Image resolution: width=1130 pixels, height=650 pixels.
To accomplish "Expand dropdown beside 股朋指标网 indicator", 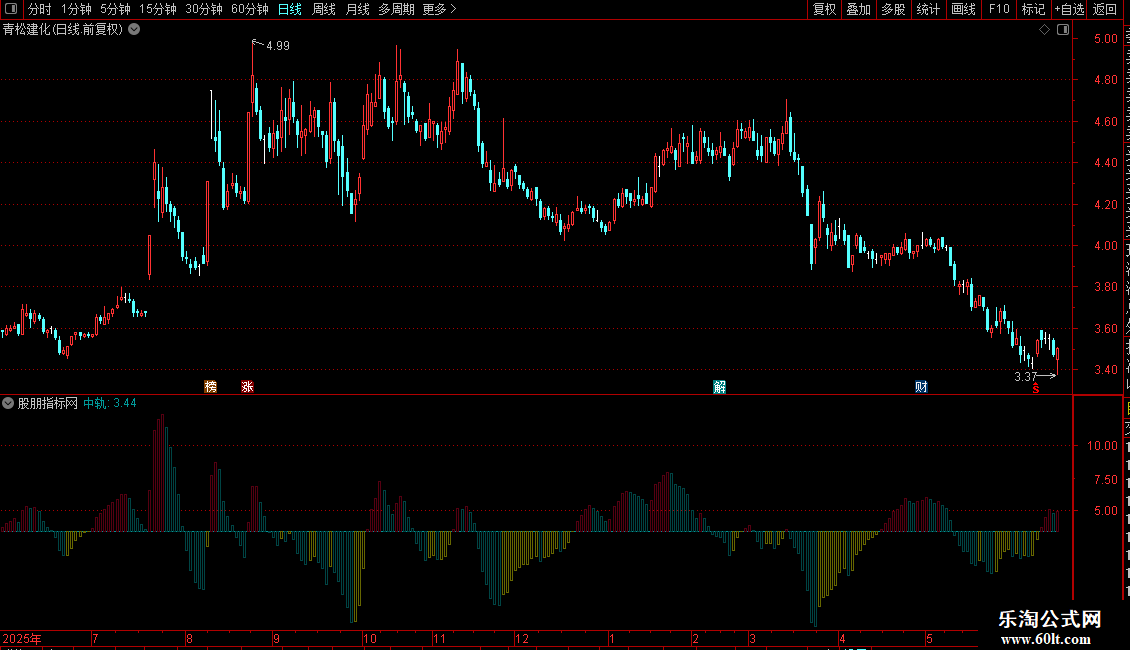I will pyautogui.click(x=8, y=404).
